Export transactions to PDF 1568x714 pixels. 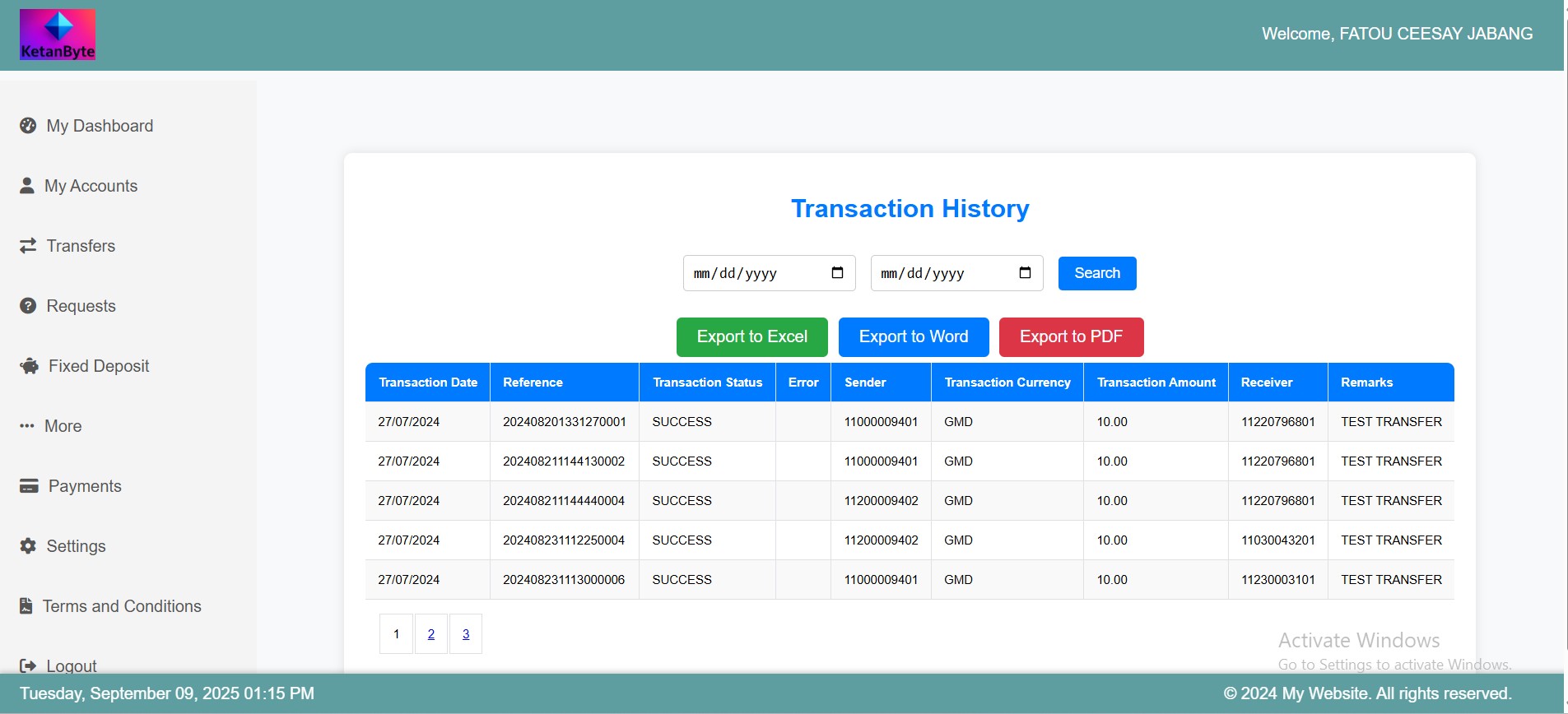tap(1071, 337)
